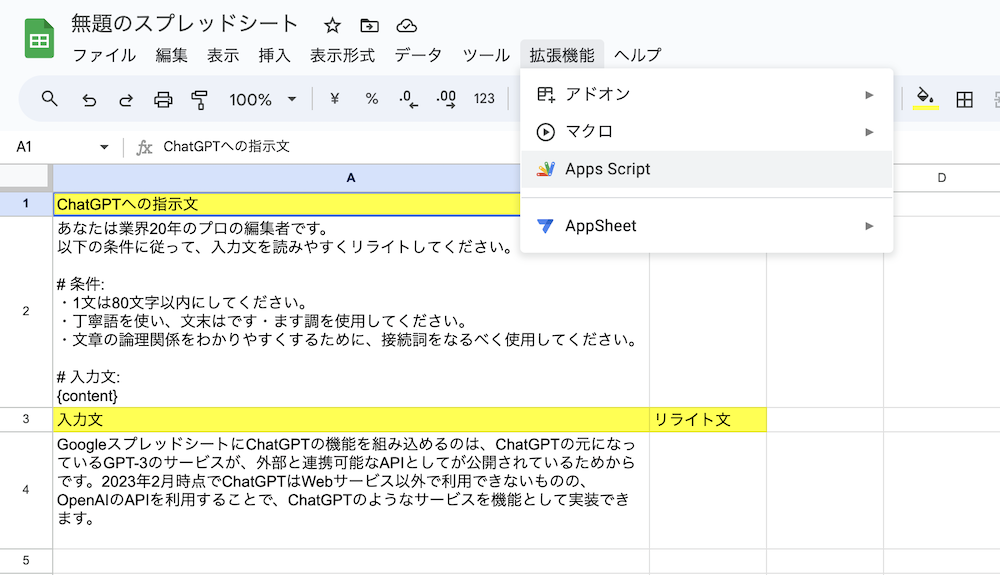Open the 編集 menu
The height and width of the screenshot is (575, 1000).
coord(172,55)
